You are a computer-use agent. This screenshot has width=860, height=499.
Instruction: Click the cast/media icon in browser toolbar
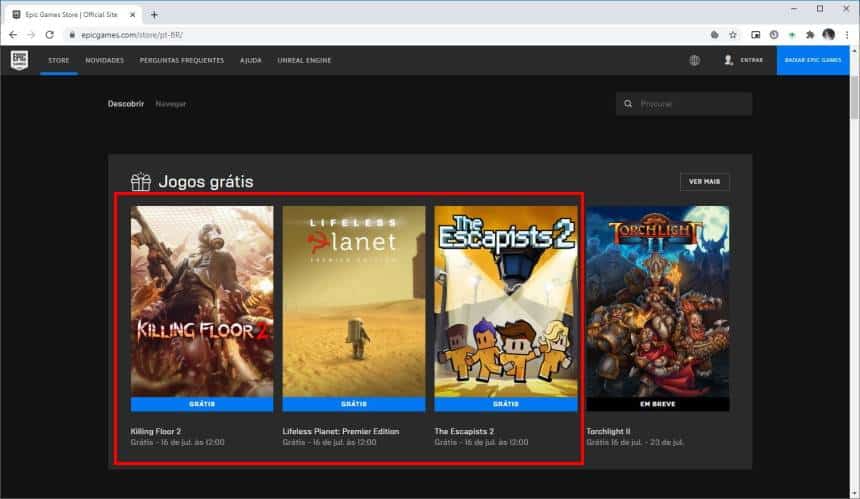[x=755, y=35]
